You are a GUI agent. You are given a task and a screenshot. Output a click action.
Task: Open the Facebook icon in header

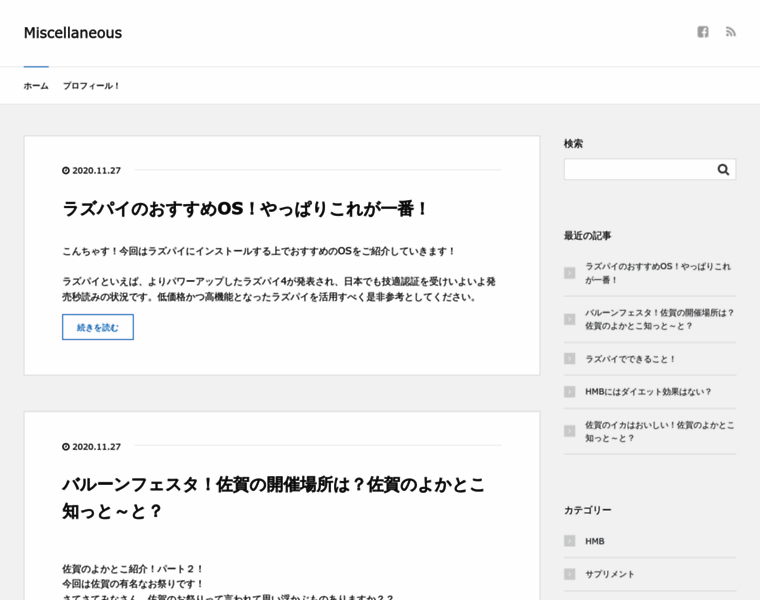click(x=703, y=32)
